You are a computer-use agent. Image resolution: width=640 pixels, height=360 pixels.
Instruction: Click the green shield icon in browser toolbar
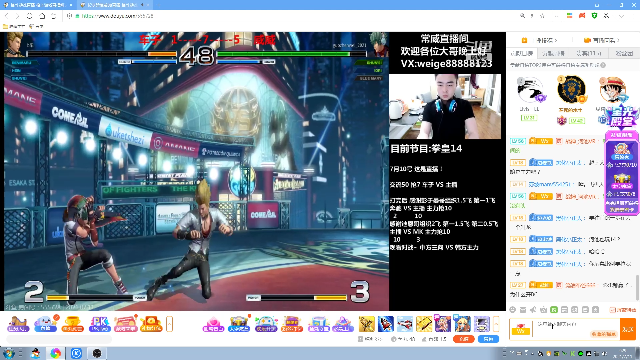point(594,16)
